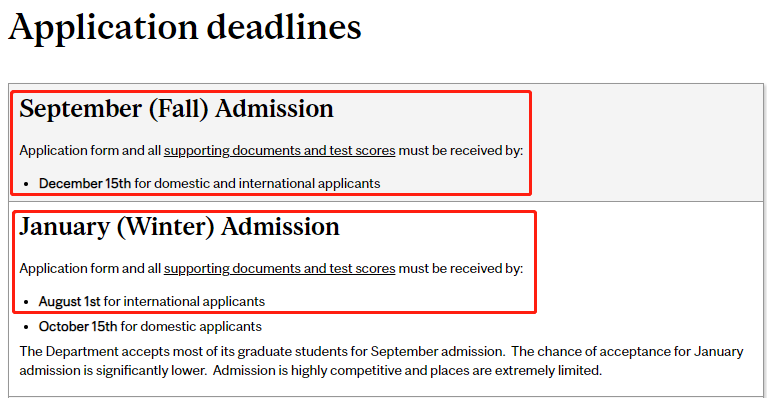Click the bullet point before August 1st
Image resolution: width=767 pixels, height=398 pixels.
click(x=26, y=302)
